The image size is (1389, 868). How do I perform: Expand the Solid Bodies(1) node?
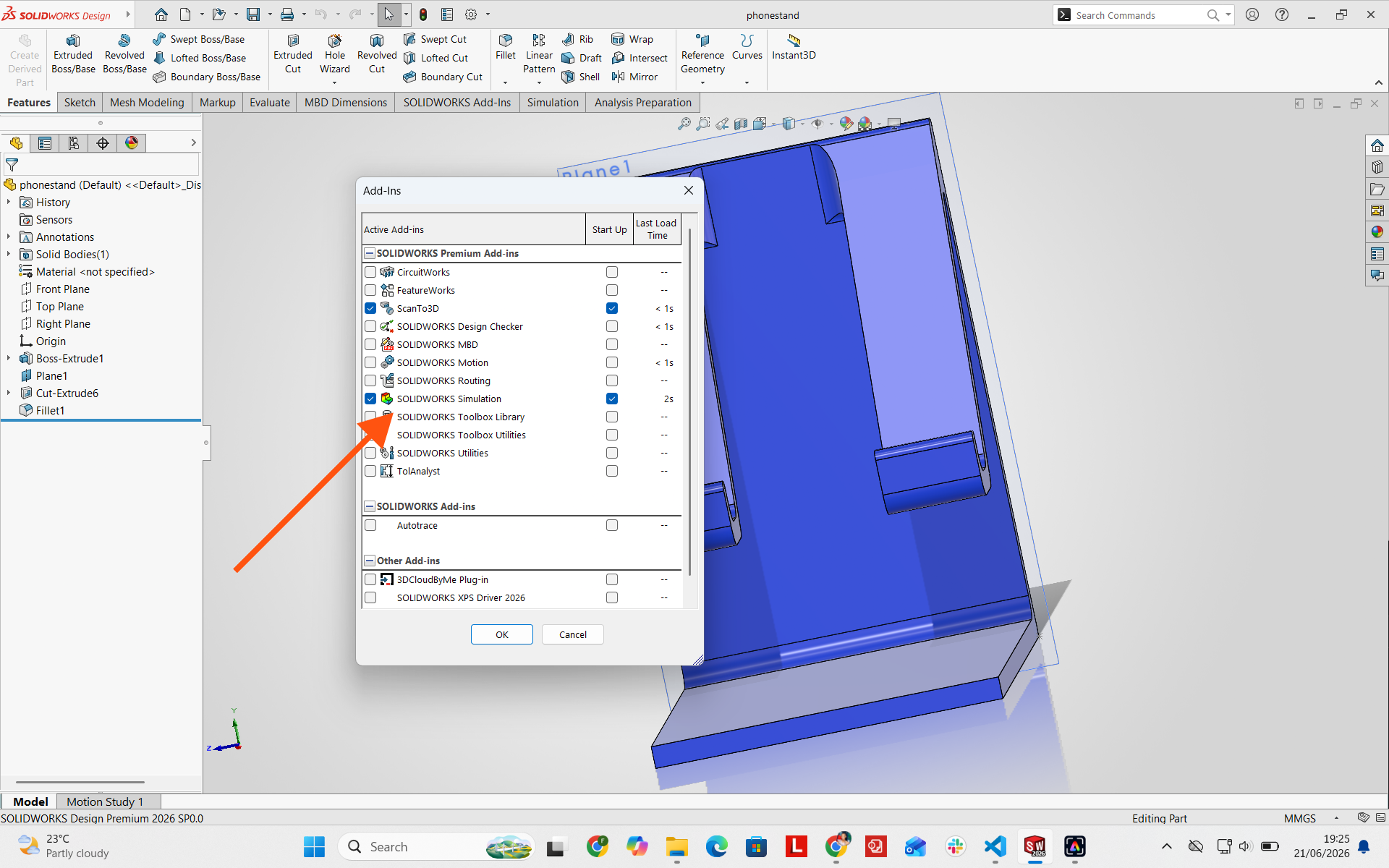(x=9, y=255)
